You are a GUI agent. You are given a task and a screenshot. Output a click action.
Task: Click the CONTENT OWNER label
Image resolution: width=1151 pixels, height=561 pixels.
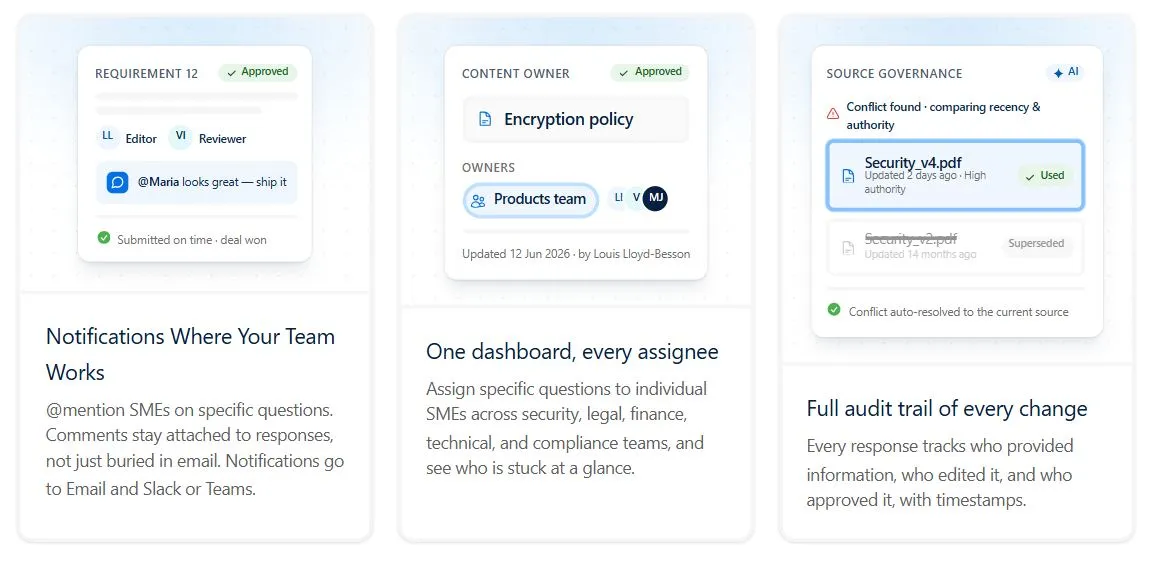tap(515, 73)
